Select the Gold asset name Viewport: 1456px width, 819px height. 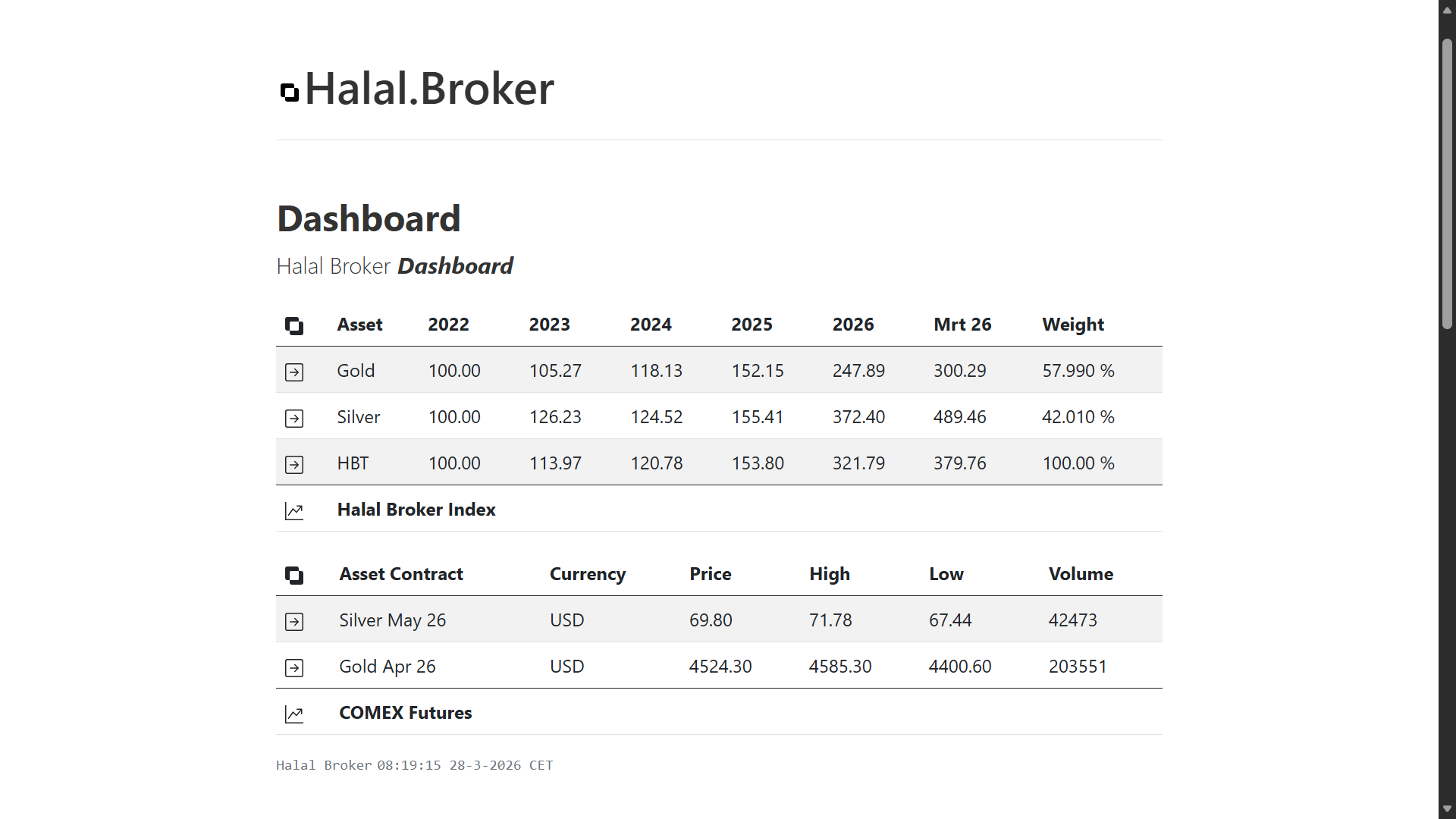[356, 371]
